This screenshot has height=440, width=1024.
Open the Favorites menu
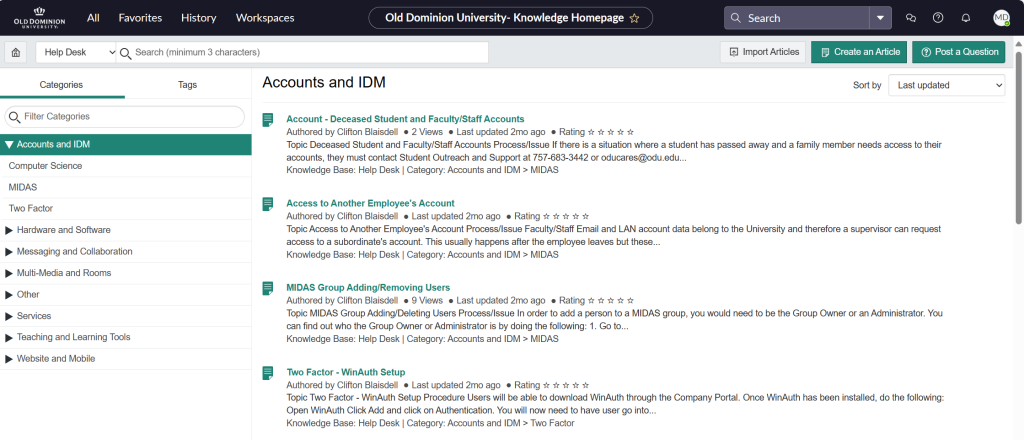tap(140, 18)
